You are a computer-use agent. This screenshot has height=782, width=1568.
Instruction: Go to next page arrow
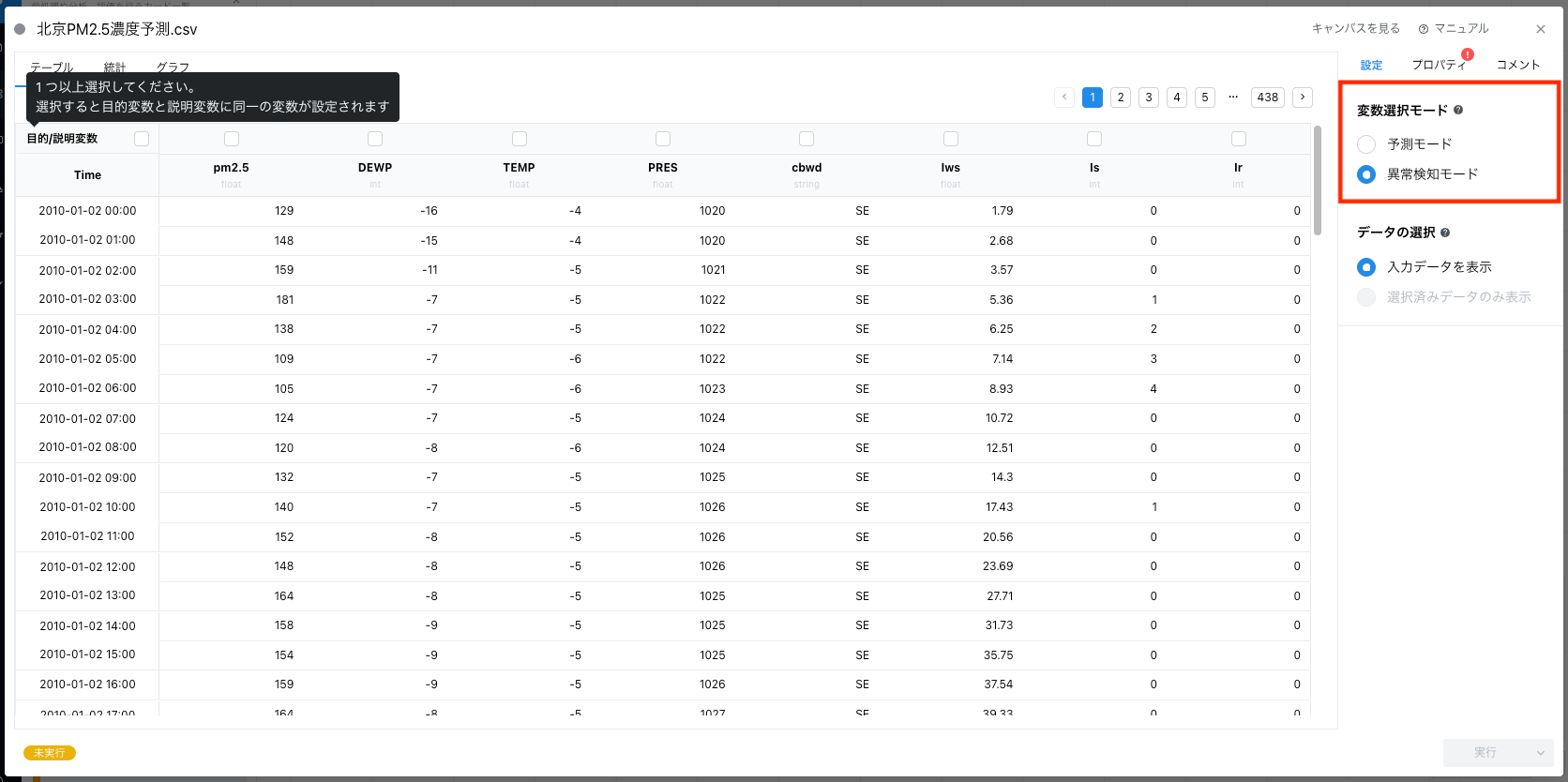click(1303, 98)
